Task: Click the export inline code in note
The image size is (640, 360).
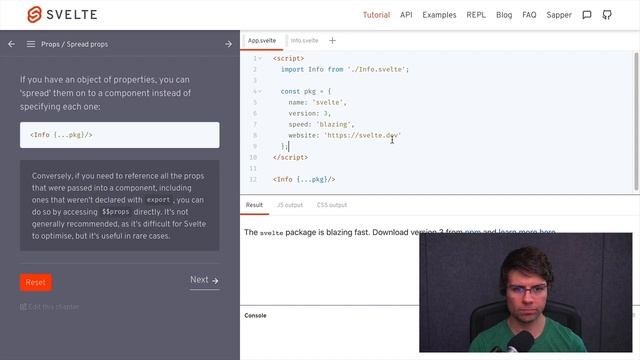Action: coord(158,200)
